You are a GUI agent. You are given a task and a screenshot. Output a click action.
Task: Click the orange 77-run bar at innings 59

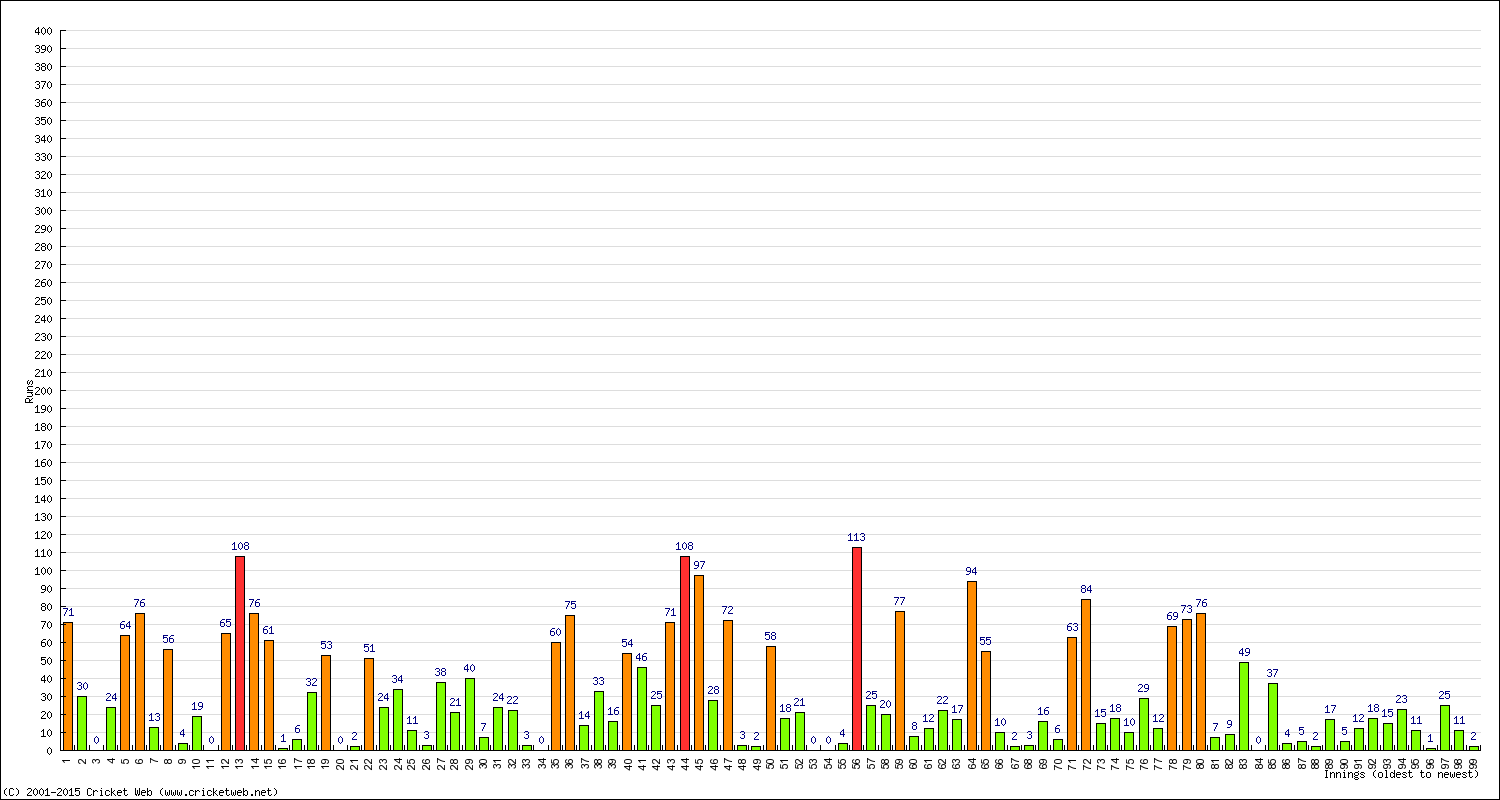click(900, 681)
